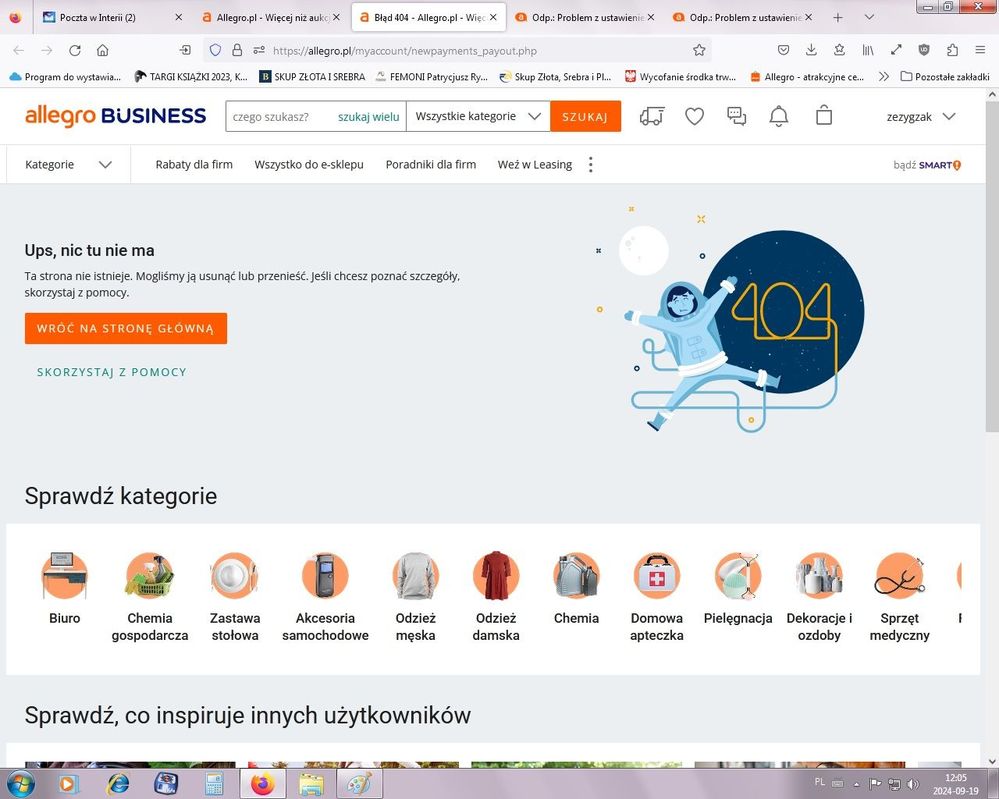Open Firefox downloads arrow icon
Viewport: 999px width, 799px height.
pos(811,50)
